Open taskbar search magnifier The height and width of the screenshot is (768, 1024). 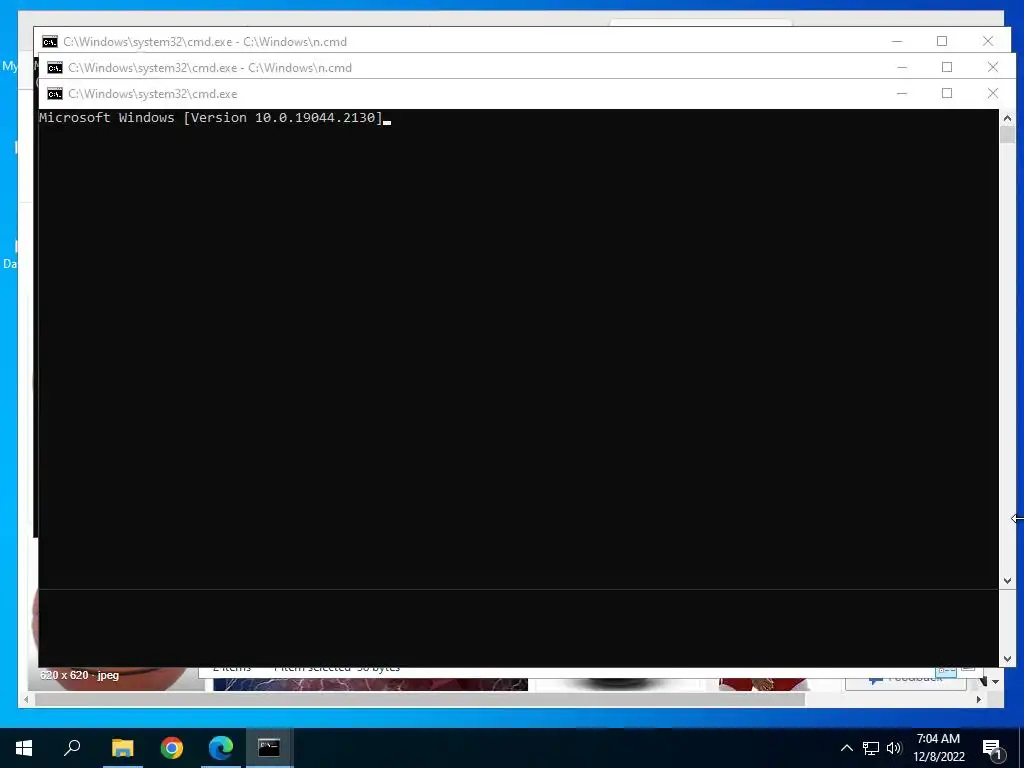[x=72, y=747]
